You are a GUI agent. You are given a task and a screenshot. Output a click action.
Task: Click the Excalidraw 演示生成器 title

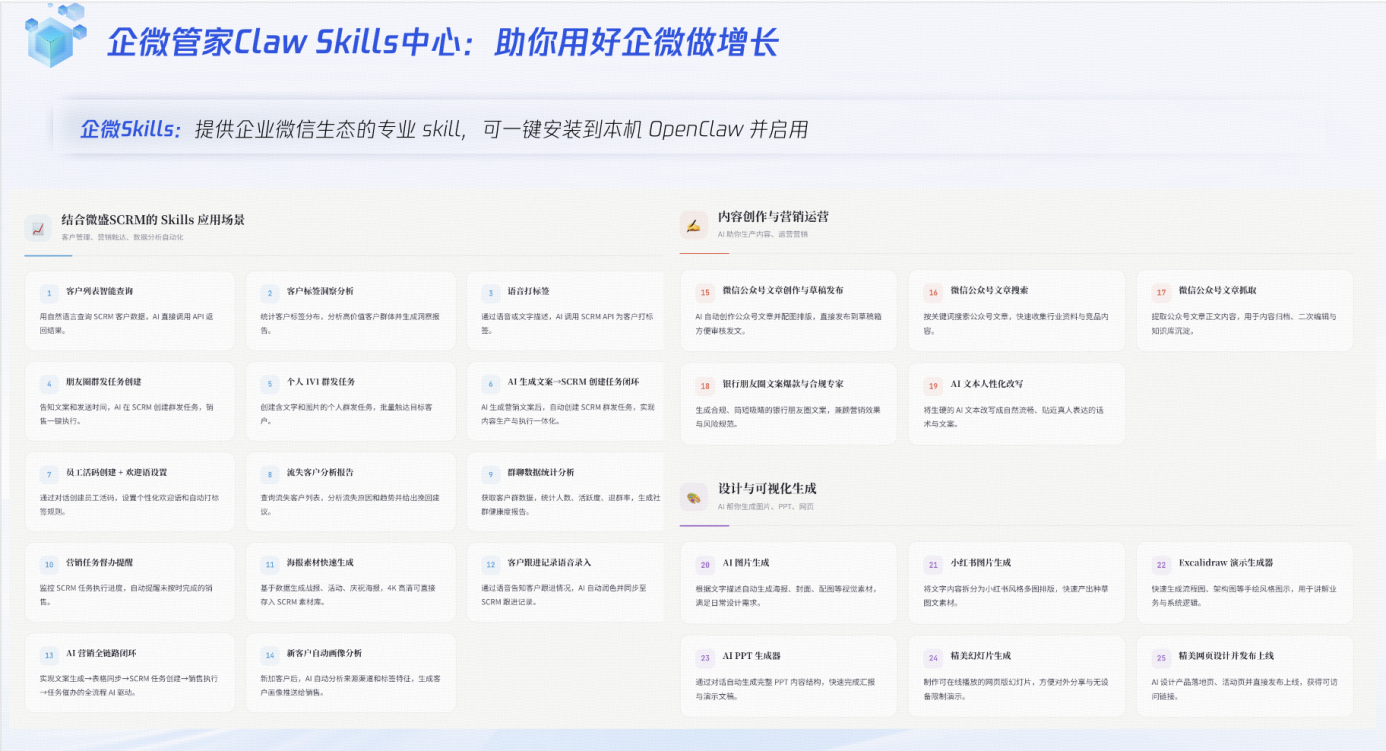pyautogui.click(x=1226, y=563)
